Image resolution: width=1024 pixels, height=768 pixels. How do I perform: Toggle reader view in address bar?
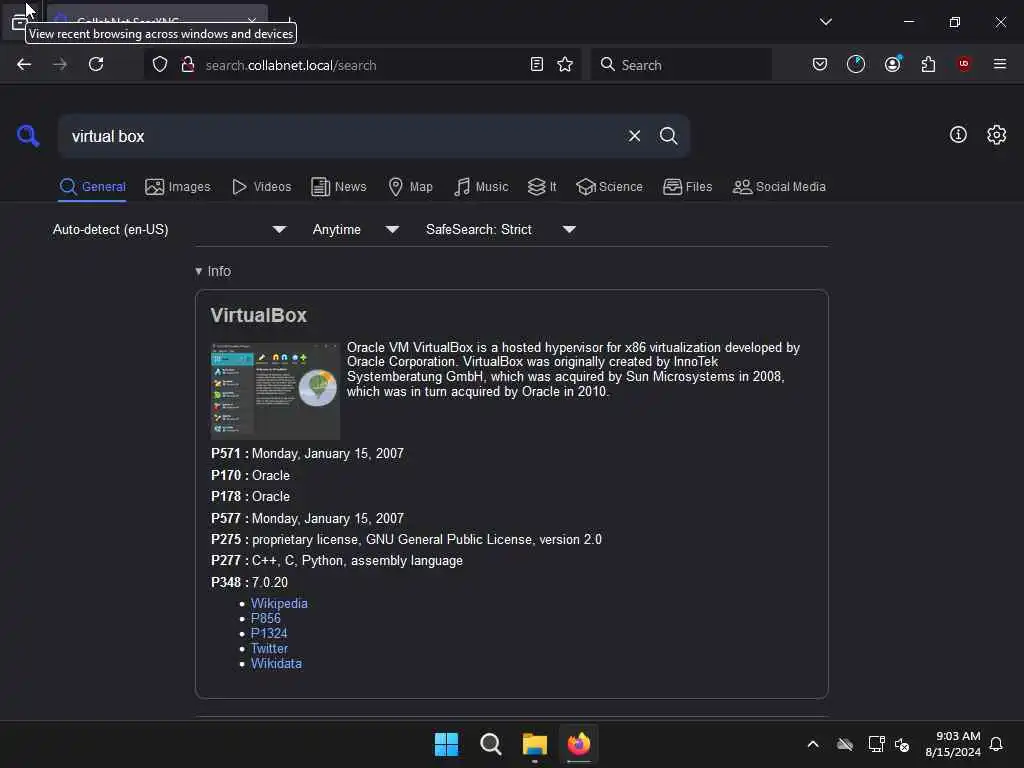click(x=537, y=64)
